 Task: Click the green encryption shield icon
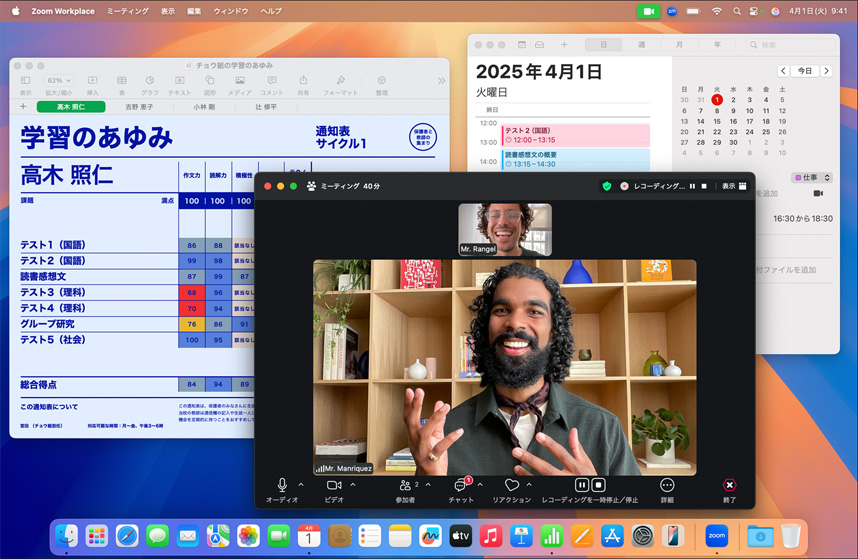(607, 186)
